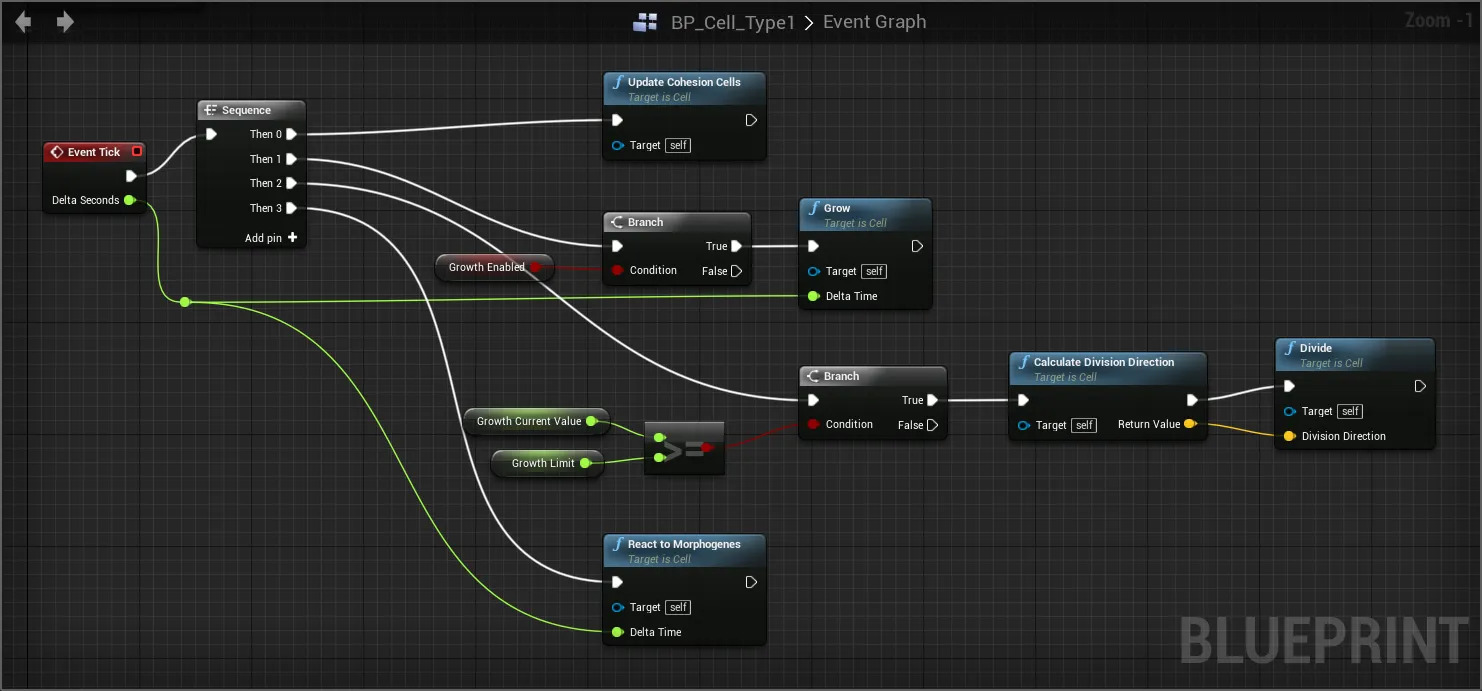Click the Growth Enabled boolean output pin

tap(535, 267)
